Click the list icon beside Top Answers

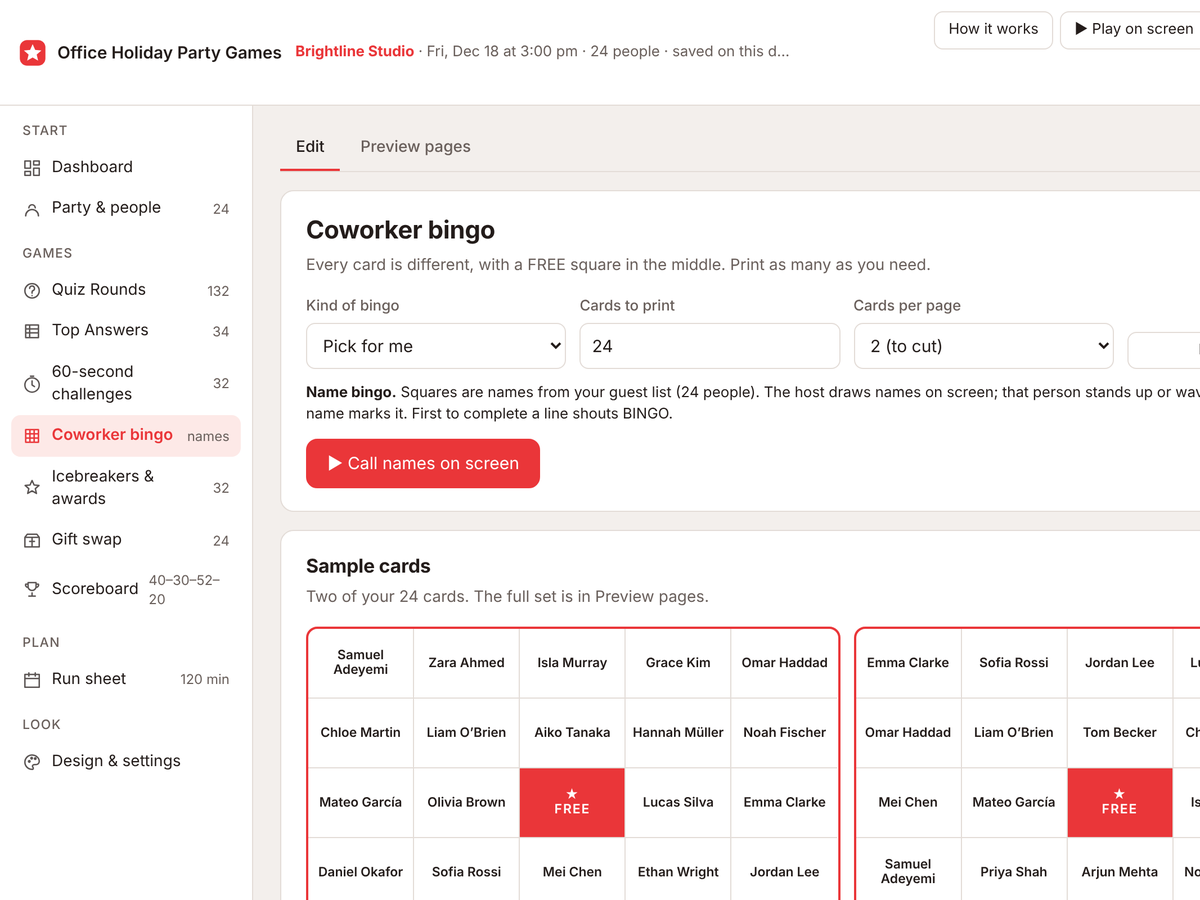(x=32, y=331)
